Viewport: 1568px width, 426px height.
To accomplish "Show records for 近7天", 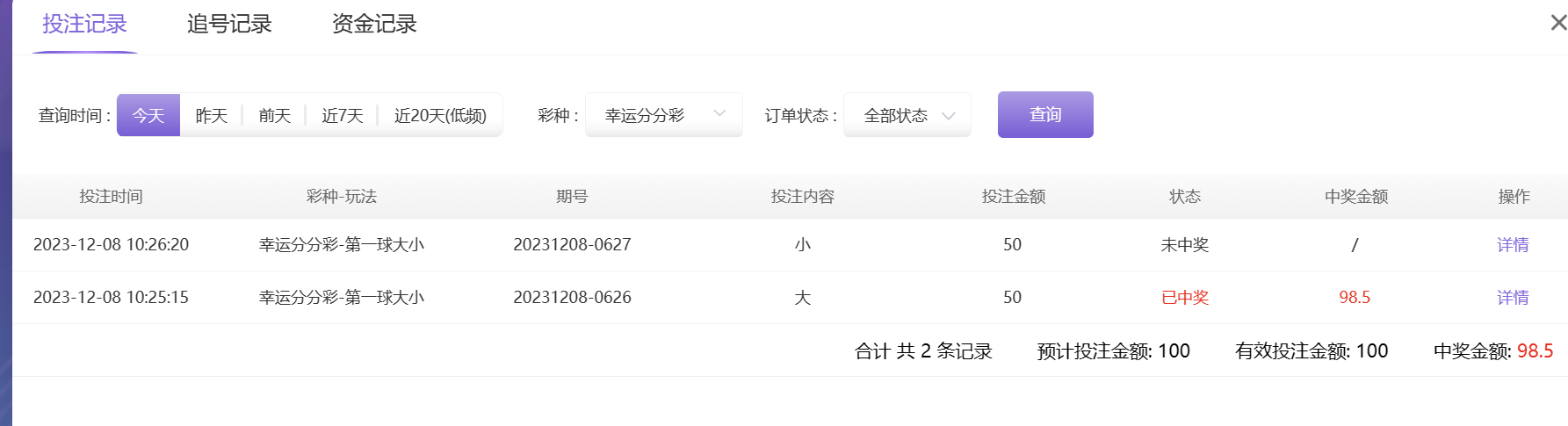I will point(343,115).
